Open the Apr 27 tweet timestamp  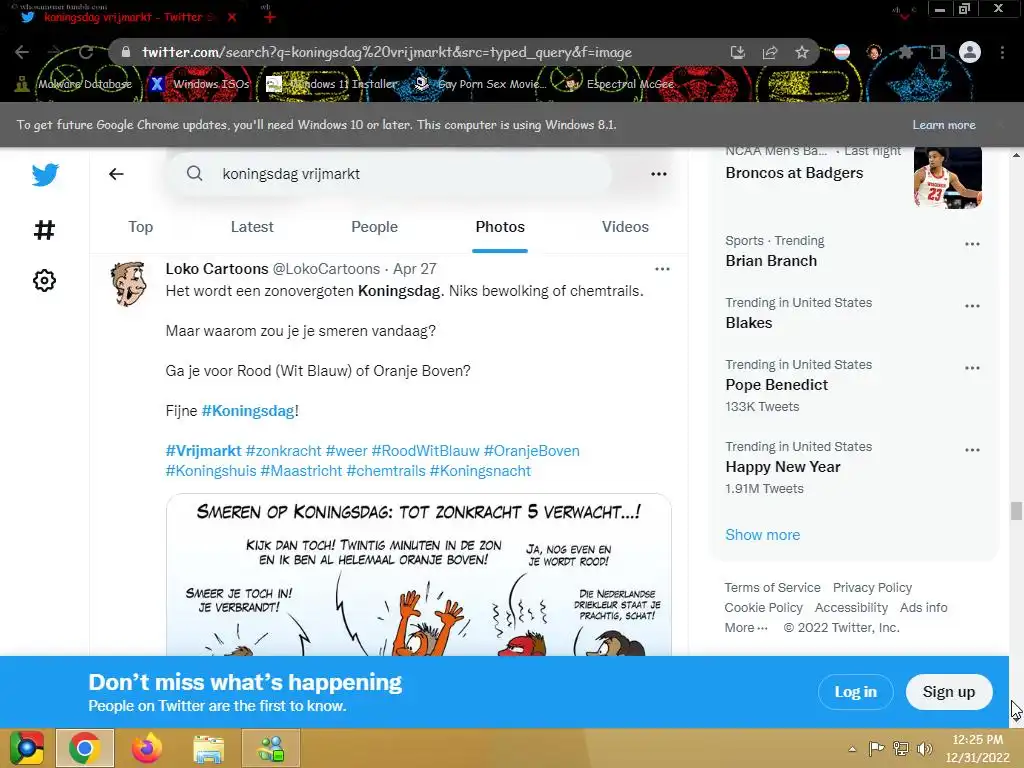[x=415, y=269]
